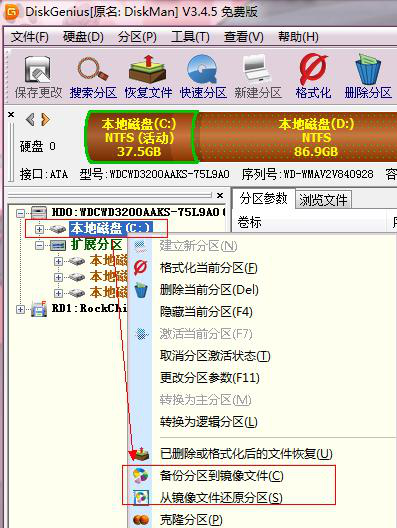Click the gray previous-disk arrow near 硬盘 0

click(x=30, y=120)
